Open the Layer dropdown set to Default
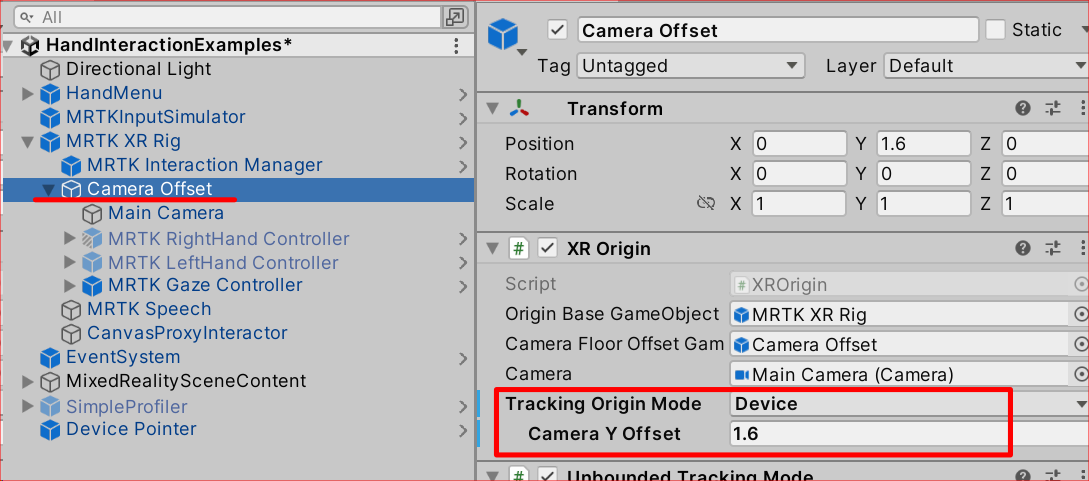The width and height of the screenshot is (1089, 481). pos(986,66)
